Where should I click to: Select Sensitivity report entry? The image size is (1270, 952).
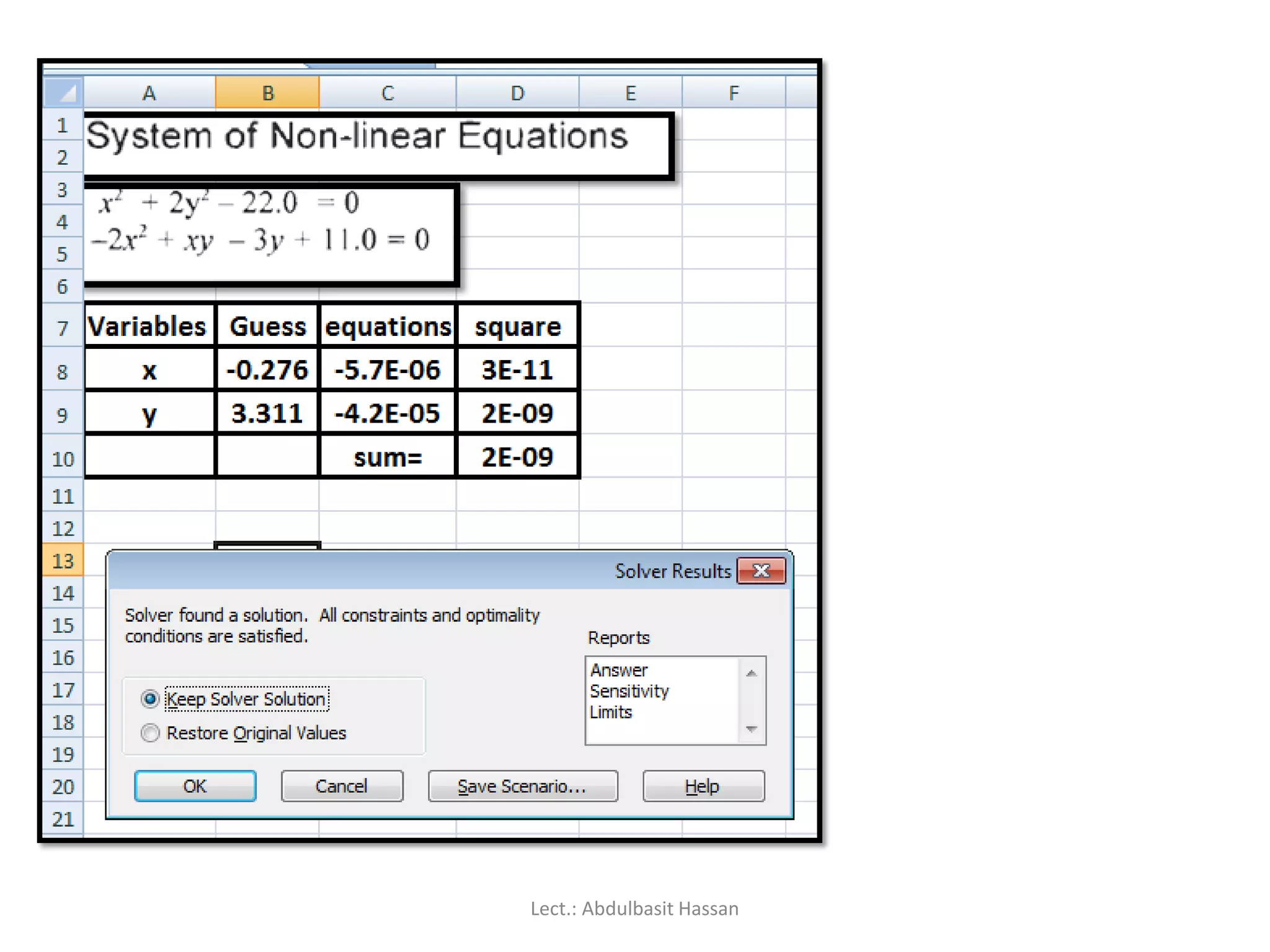(x=629, y=691)
